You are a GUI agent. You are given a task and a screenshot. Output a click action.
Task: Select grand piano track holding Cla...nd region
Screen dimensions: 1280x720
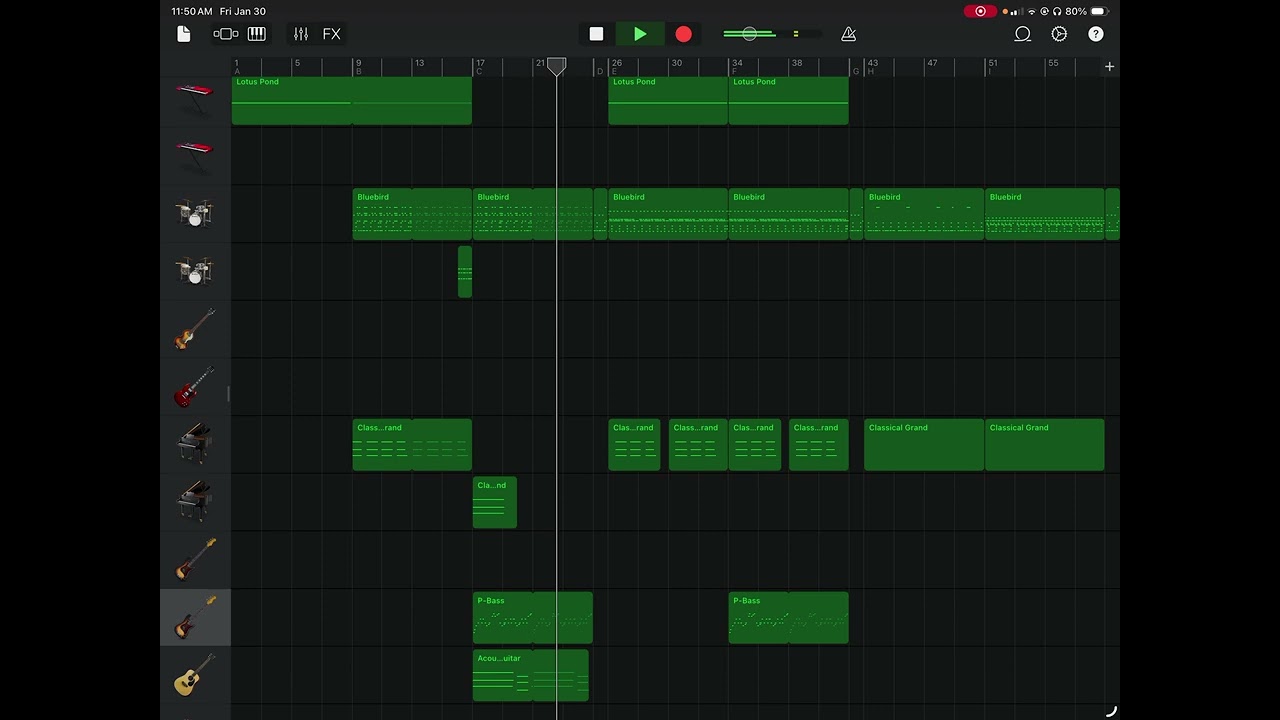(x=195, y=502)
